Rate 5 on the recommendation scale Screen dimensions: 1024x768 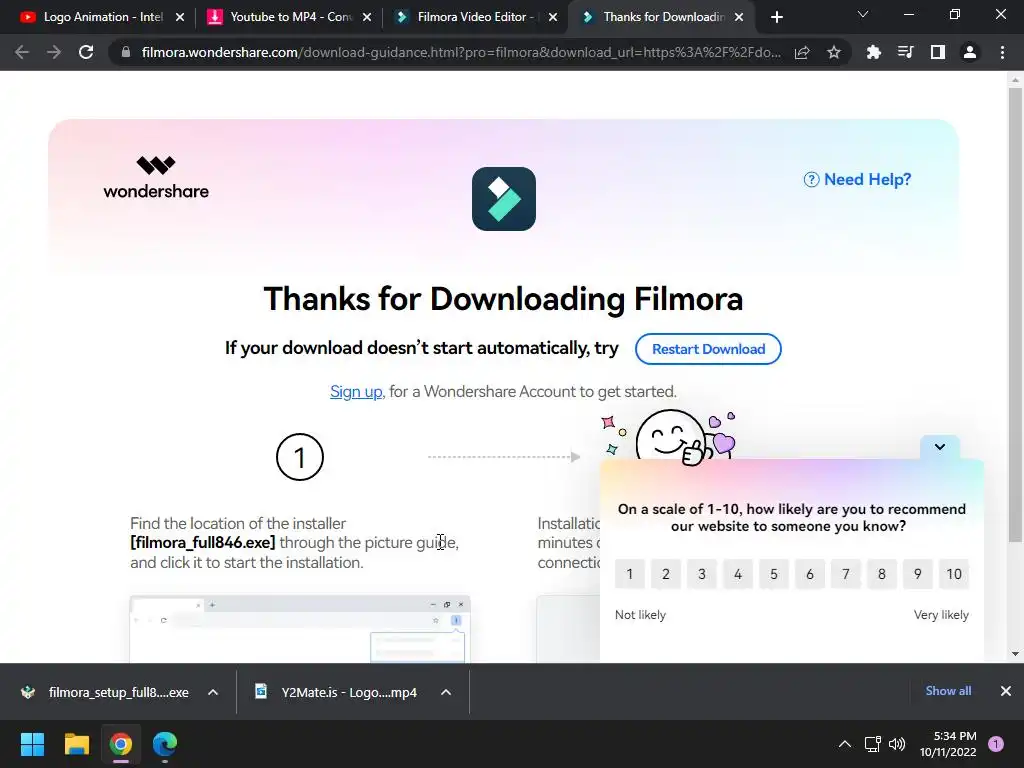point(773,574)
